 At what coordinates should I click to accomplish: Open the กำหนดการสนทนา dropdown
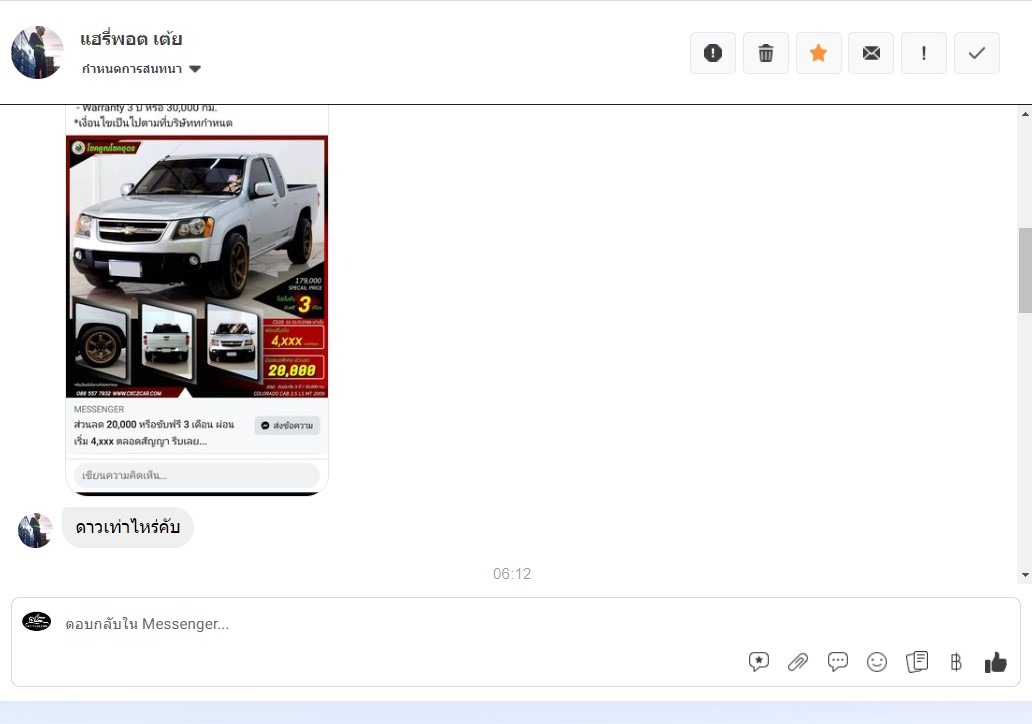point(141,69)
